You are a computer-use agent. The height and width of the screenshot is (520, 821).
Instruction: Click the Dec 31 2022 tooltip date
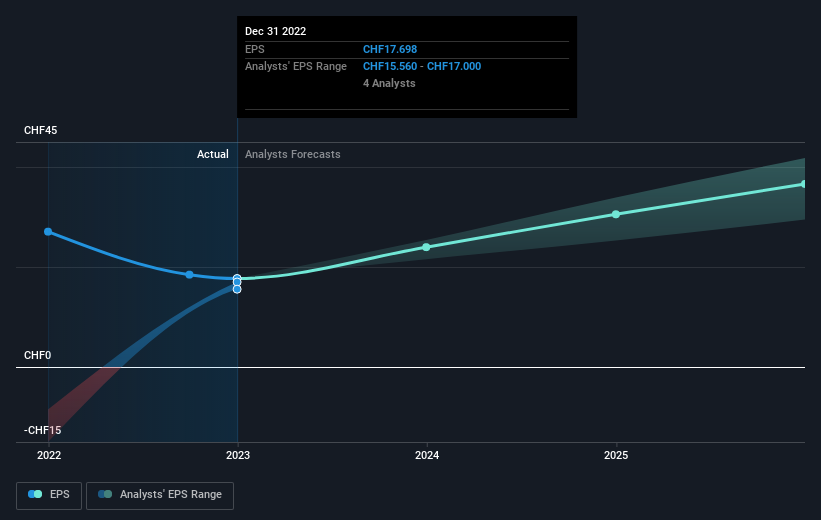[275, 31]
